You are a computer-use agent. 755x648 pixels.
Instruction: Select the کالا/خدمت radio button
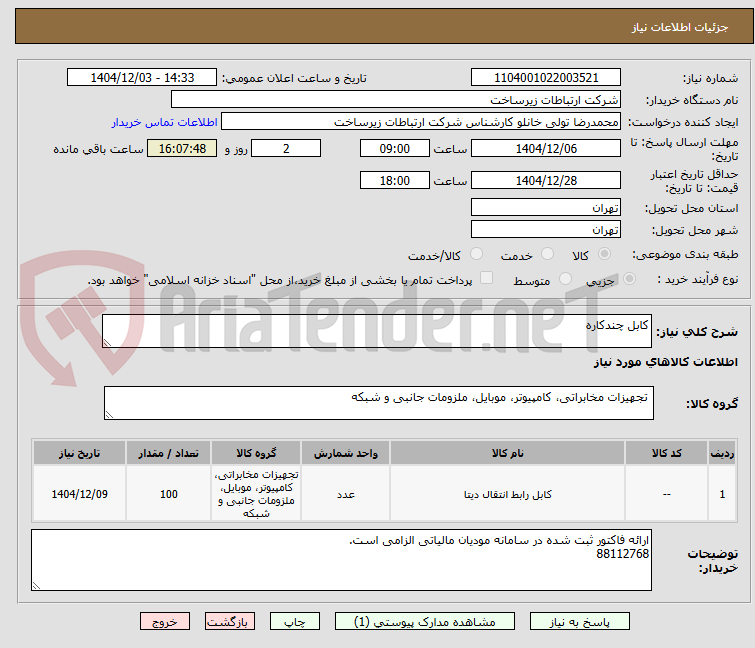pyautogui.click(x=476, y=254)
